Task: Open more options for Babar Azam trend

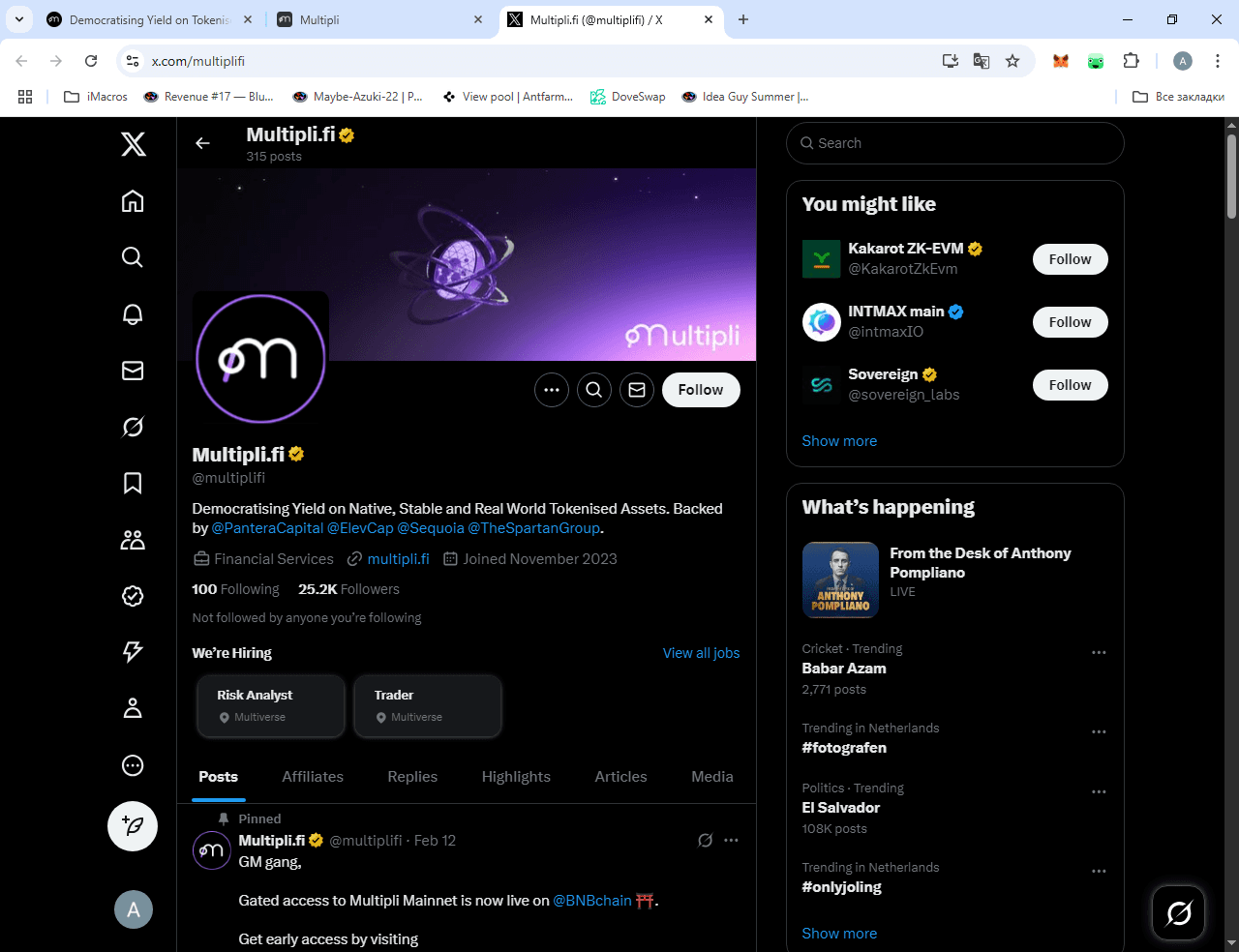Action: coord(1099,653)
